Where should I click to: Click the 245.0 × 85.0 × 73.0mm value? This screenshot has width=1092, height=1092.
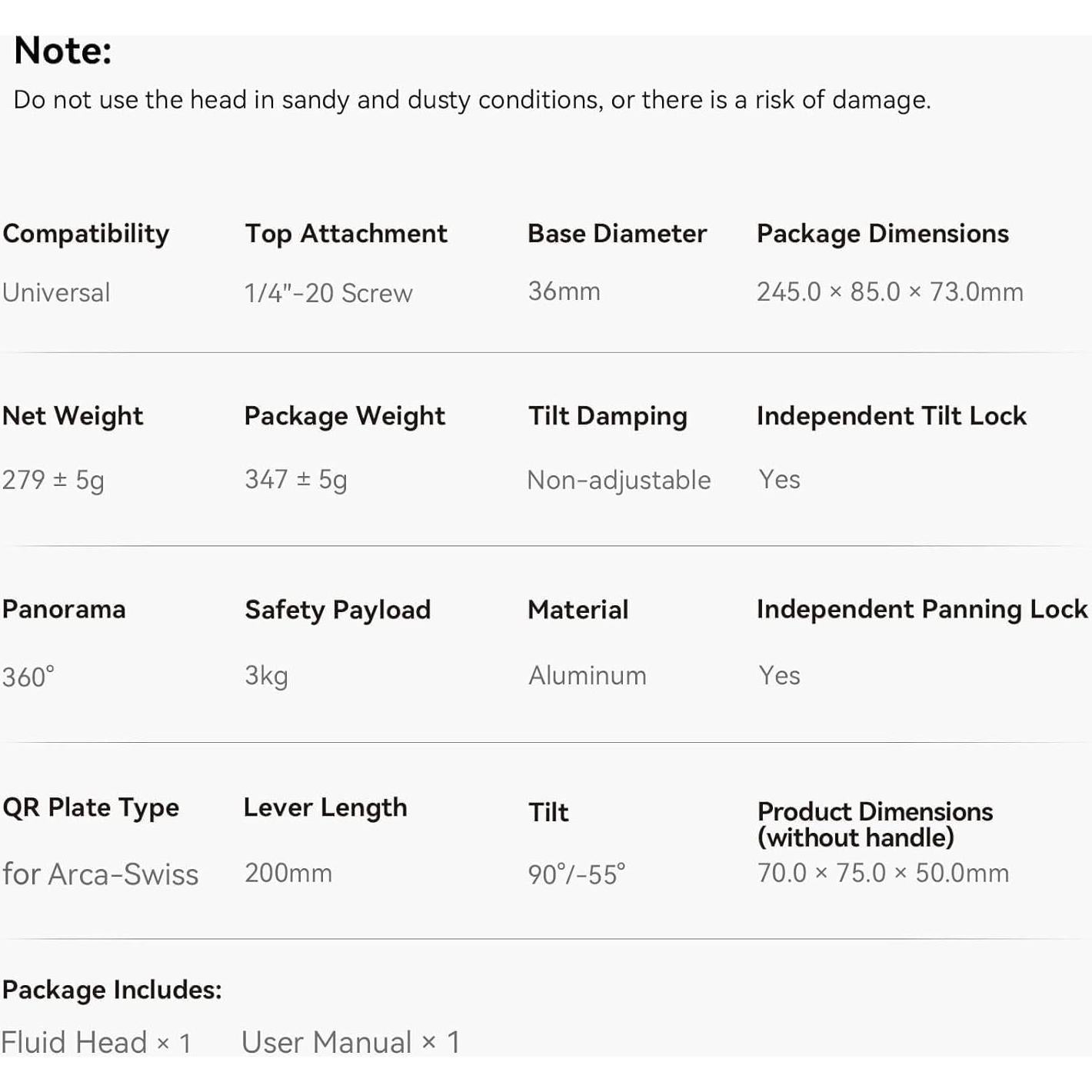(x=890, y=292)
